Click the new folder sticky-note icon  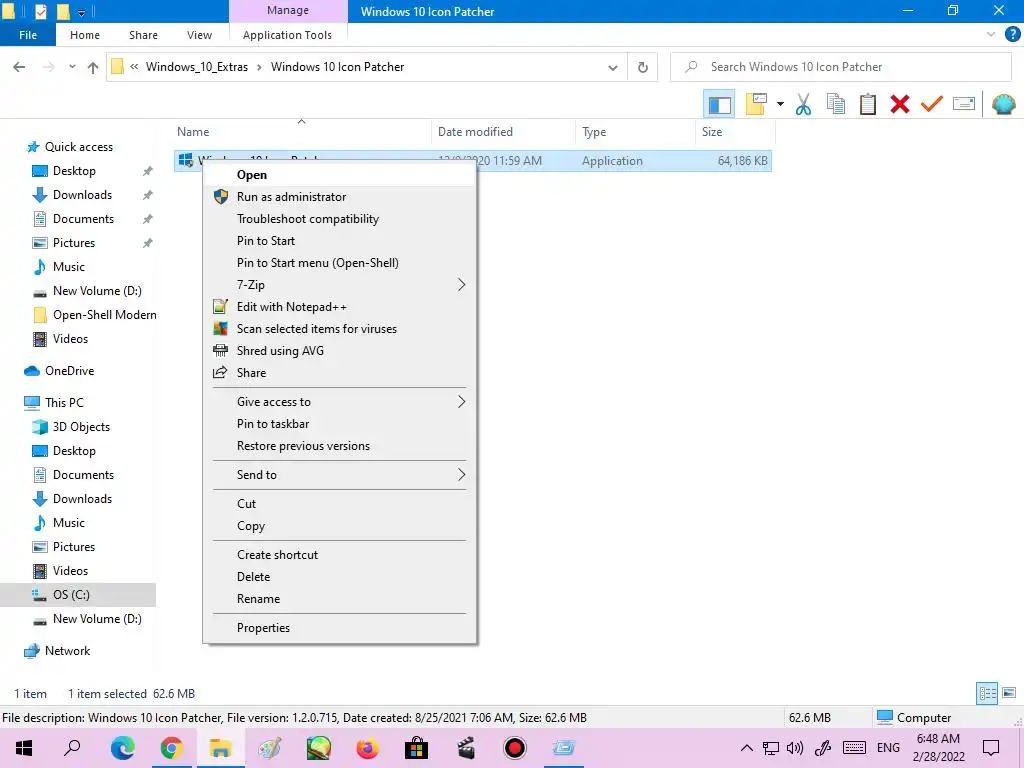(x=756, y=104)
